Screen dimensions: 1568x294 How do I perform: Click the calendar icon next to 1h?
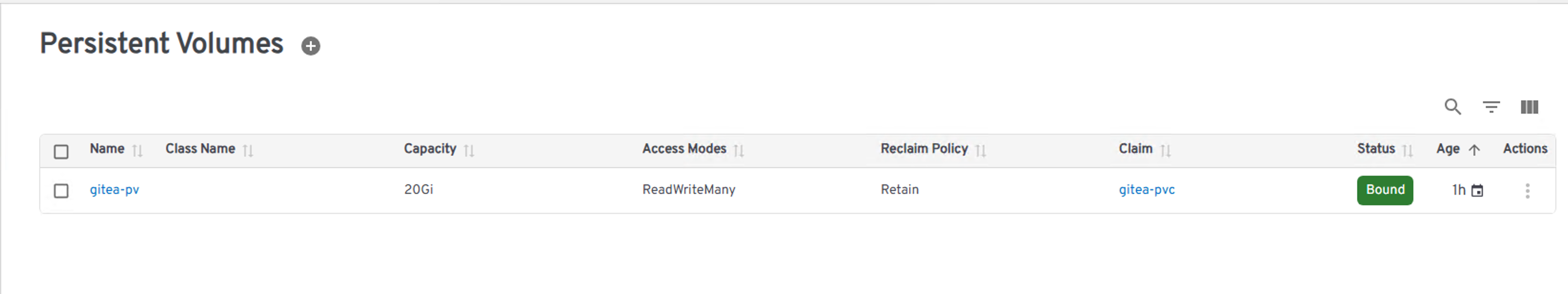tap(1476, 191)
